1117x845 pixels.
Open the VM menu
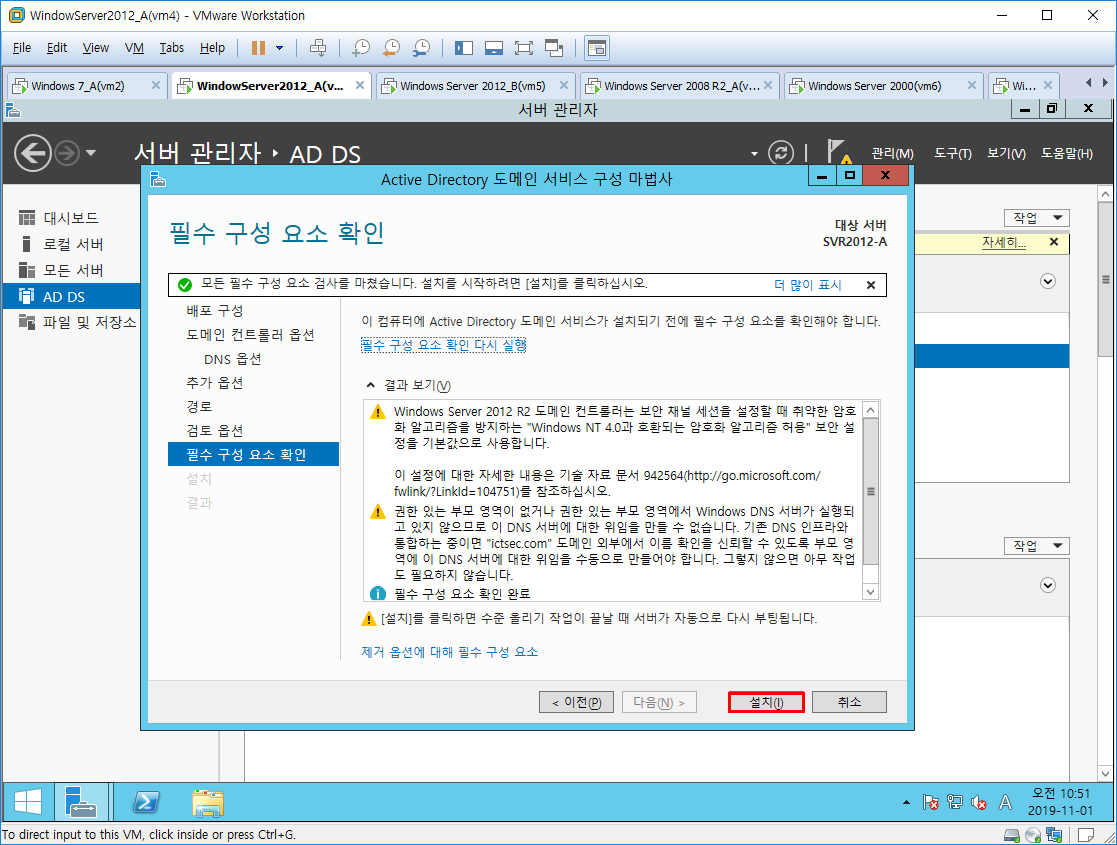point(134,48)
